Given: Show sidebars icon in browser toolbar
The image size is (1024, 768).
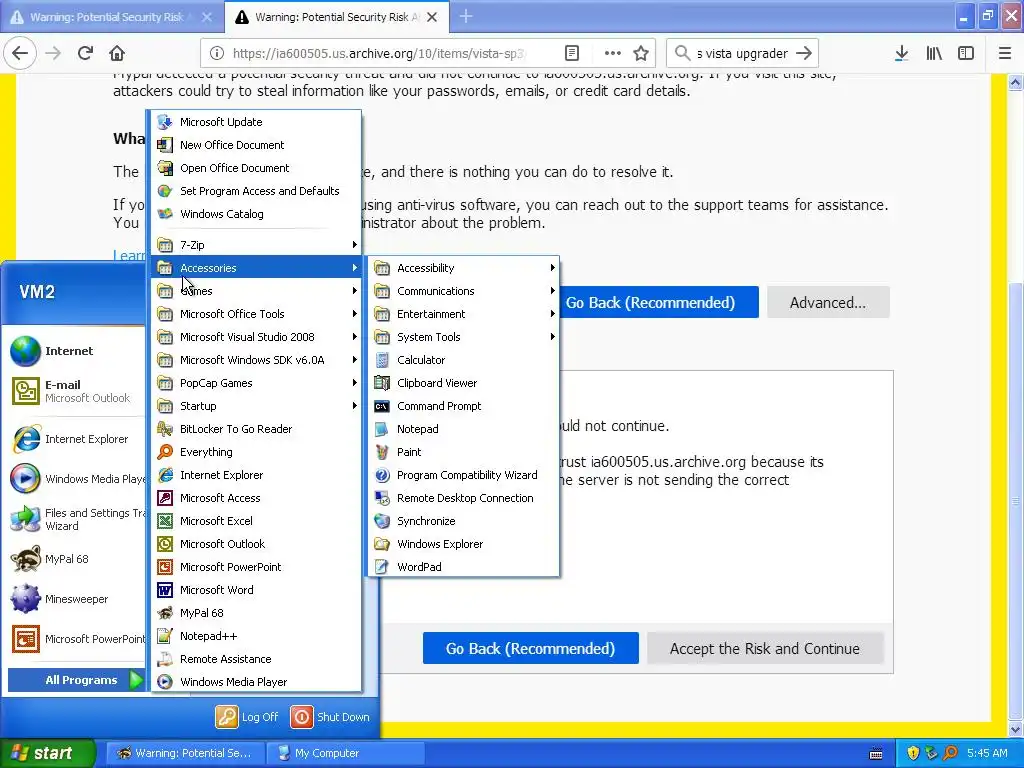Looking at the screenshot, I should pos(966,53).
